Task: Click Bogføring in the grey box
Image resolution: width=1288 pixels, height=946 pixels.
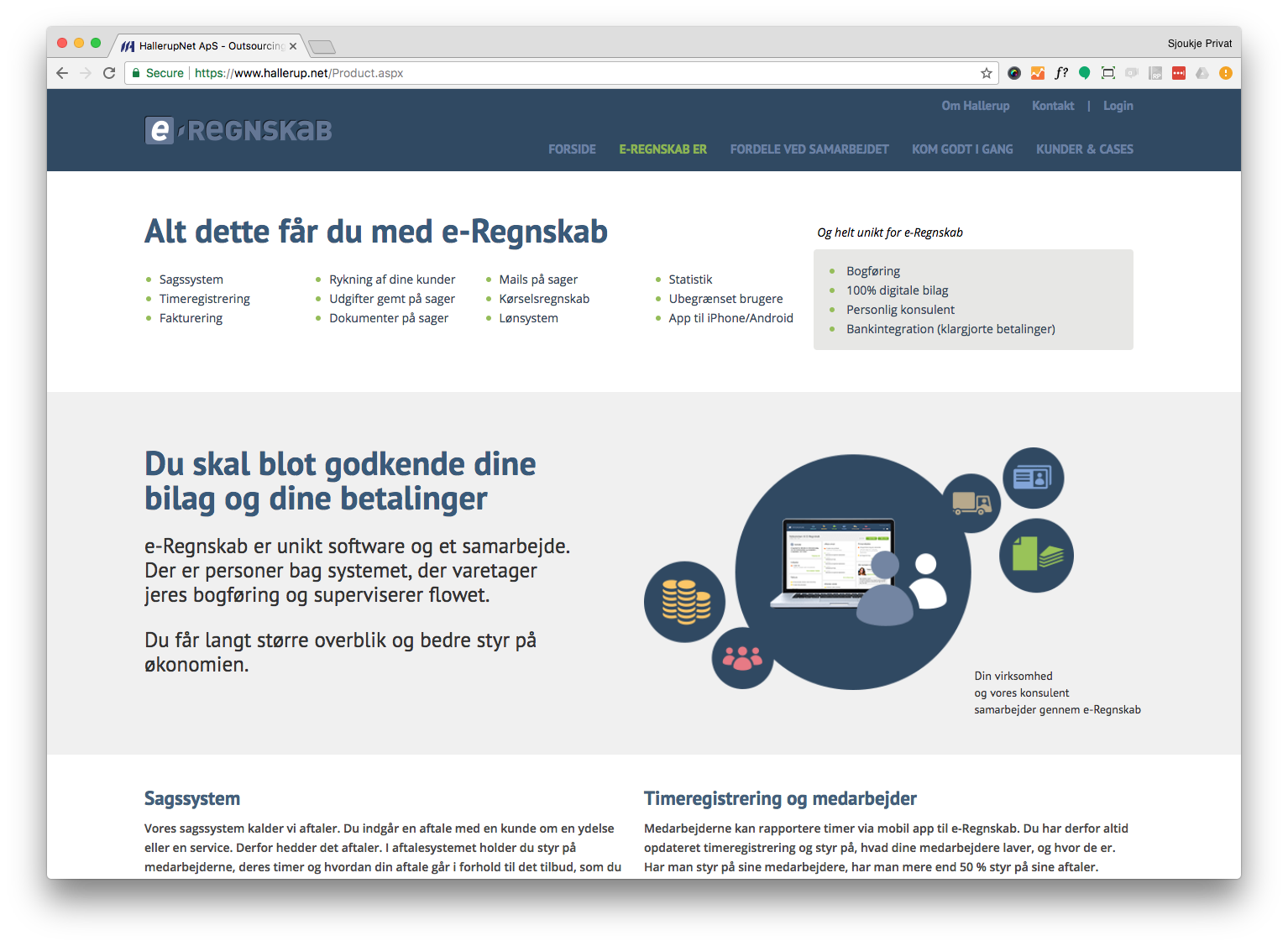Action: [873, 271]
